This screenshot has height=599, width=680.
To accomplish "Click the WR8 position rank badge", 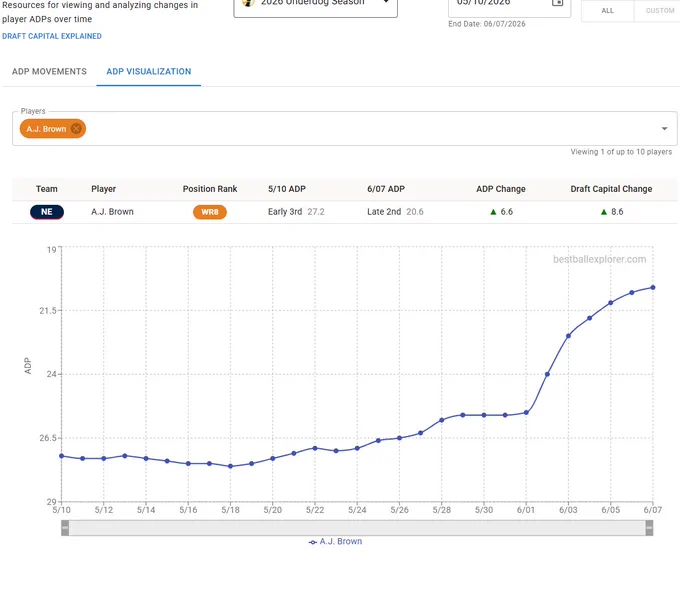I will pos(209,212).
